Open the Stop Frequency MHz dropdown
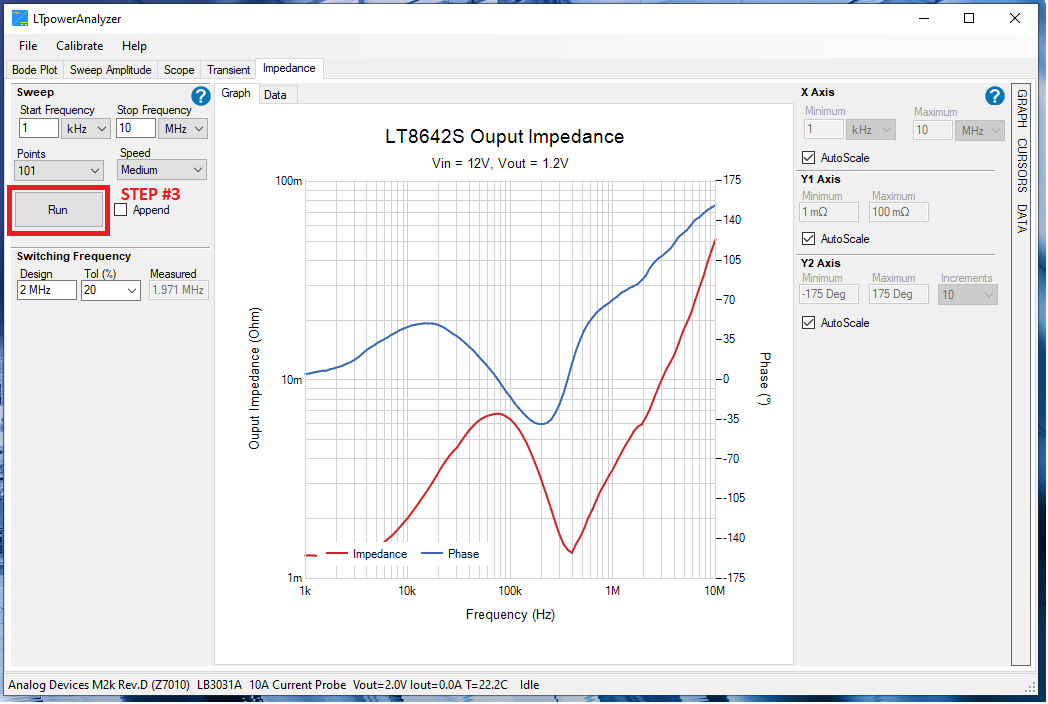Image resolution: width=1048 pixels, height=704 pixels. [183, 129]
